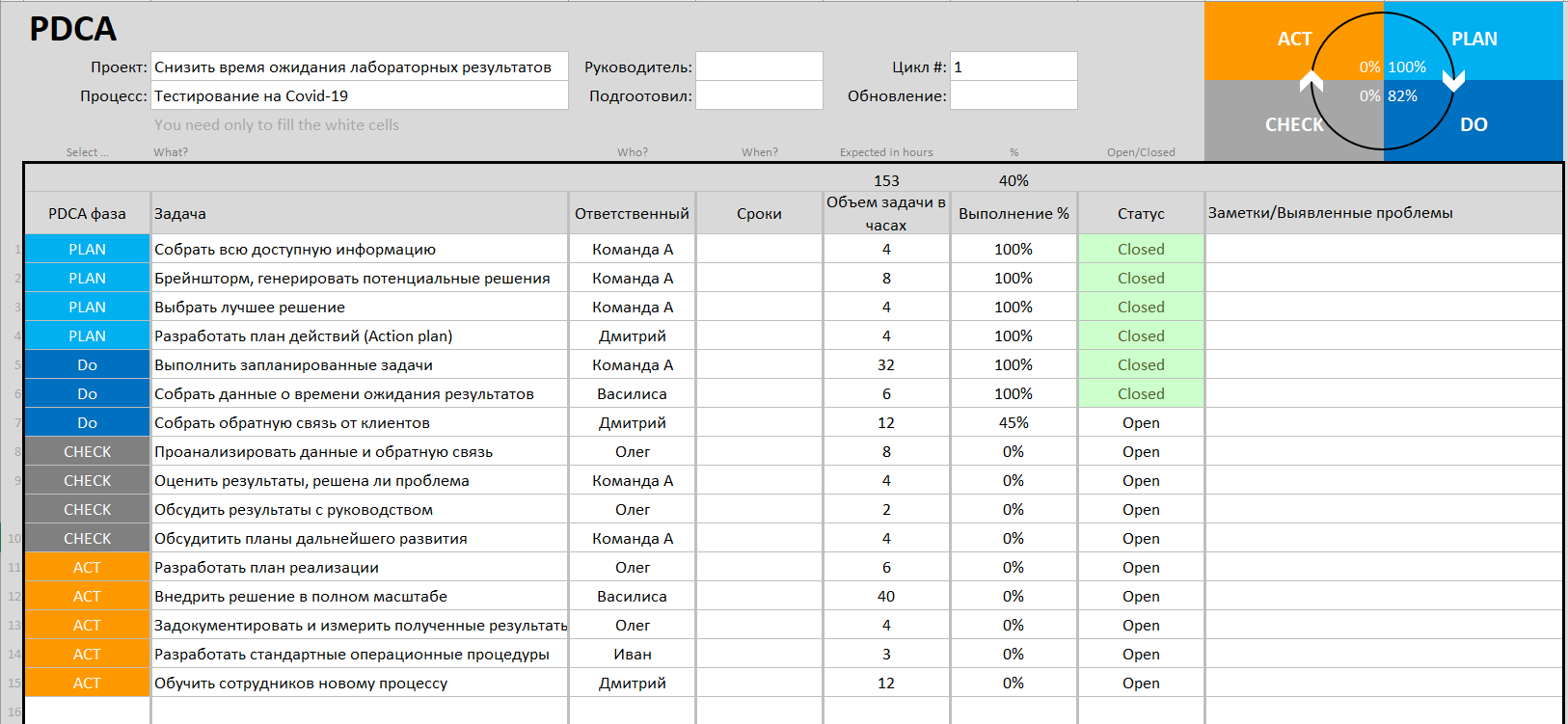Click 'Дмитрий' in the Action plan row

632,335
